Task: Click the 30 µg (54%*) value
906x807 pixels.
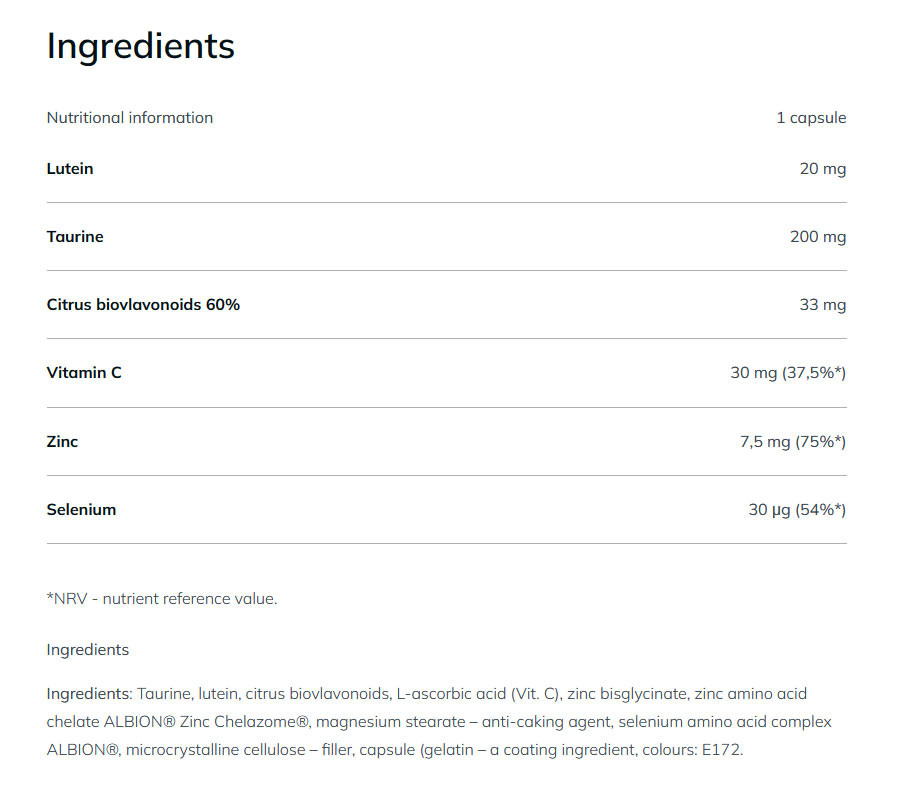Action: (x=797, y=510)
